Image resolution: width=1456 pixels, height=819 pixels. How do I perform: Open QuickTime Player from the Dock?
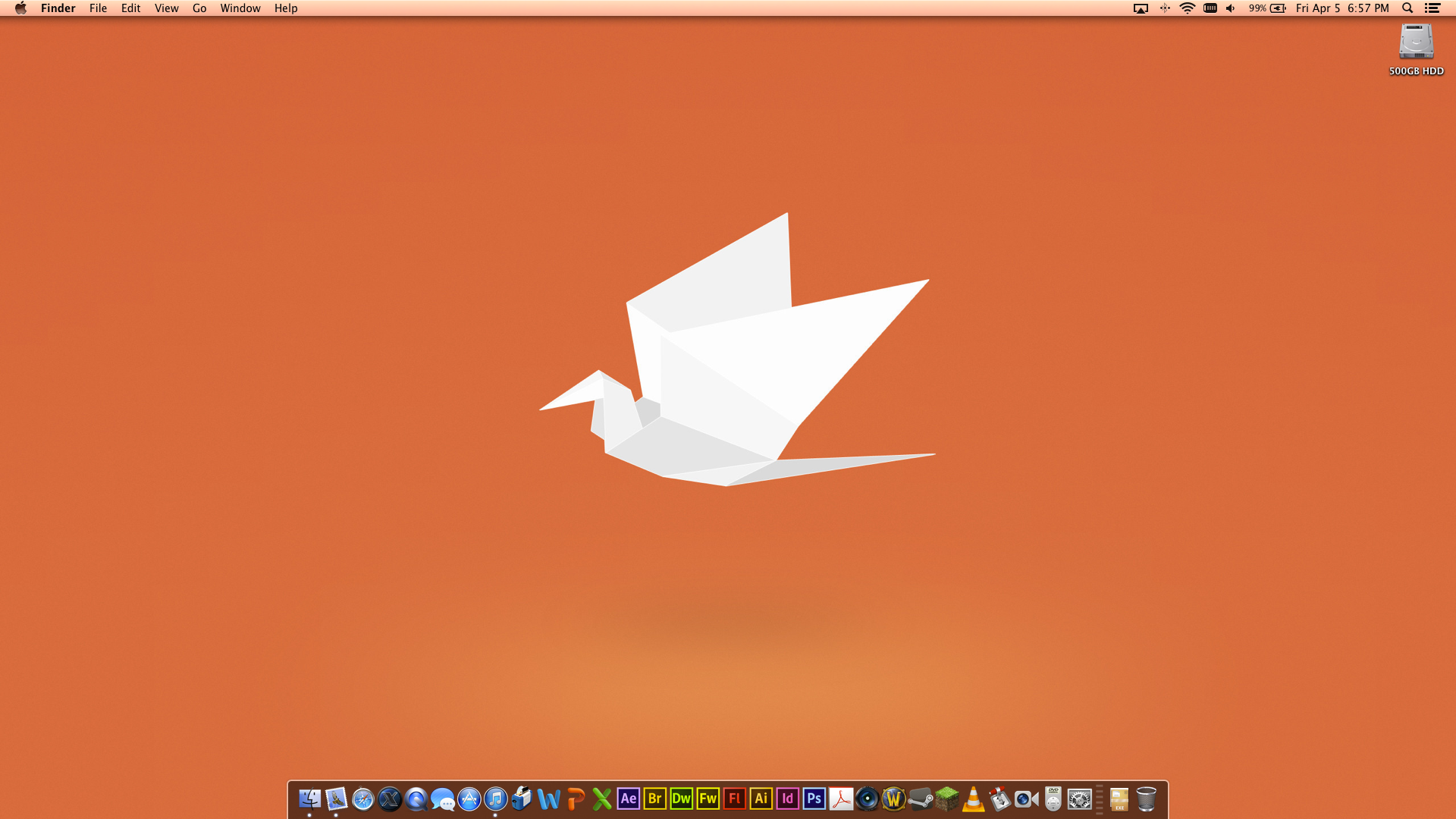click(x=416, y=799)
